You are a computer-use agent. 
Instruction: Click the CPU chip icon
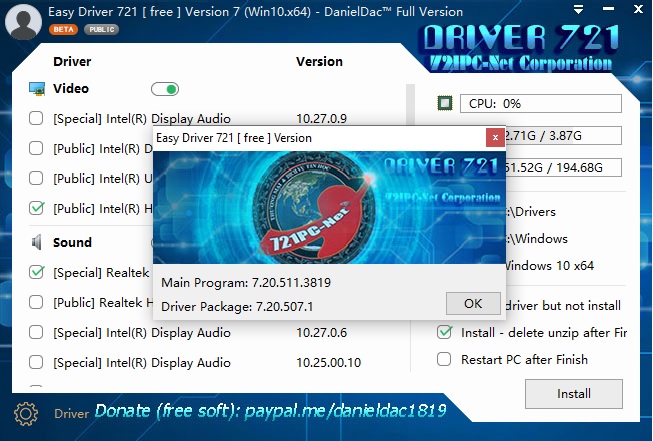(x=445, y=103)
